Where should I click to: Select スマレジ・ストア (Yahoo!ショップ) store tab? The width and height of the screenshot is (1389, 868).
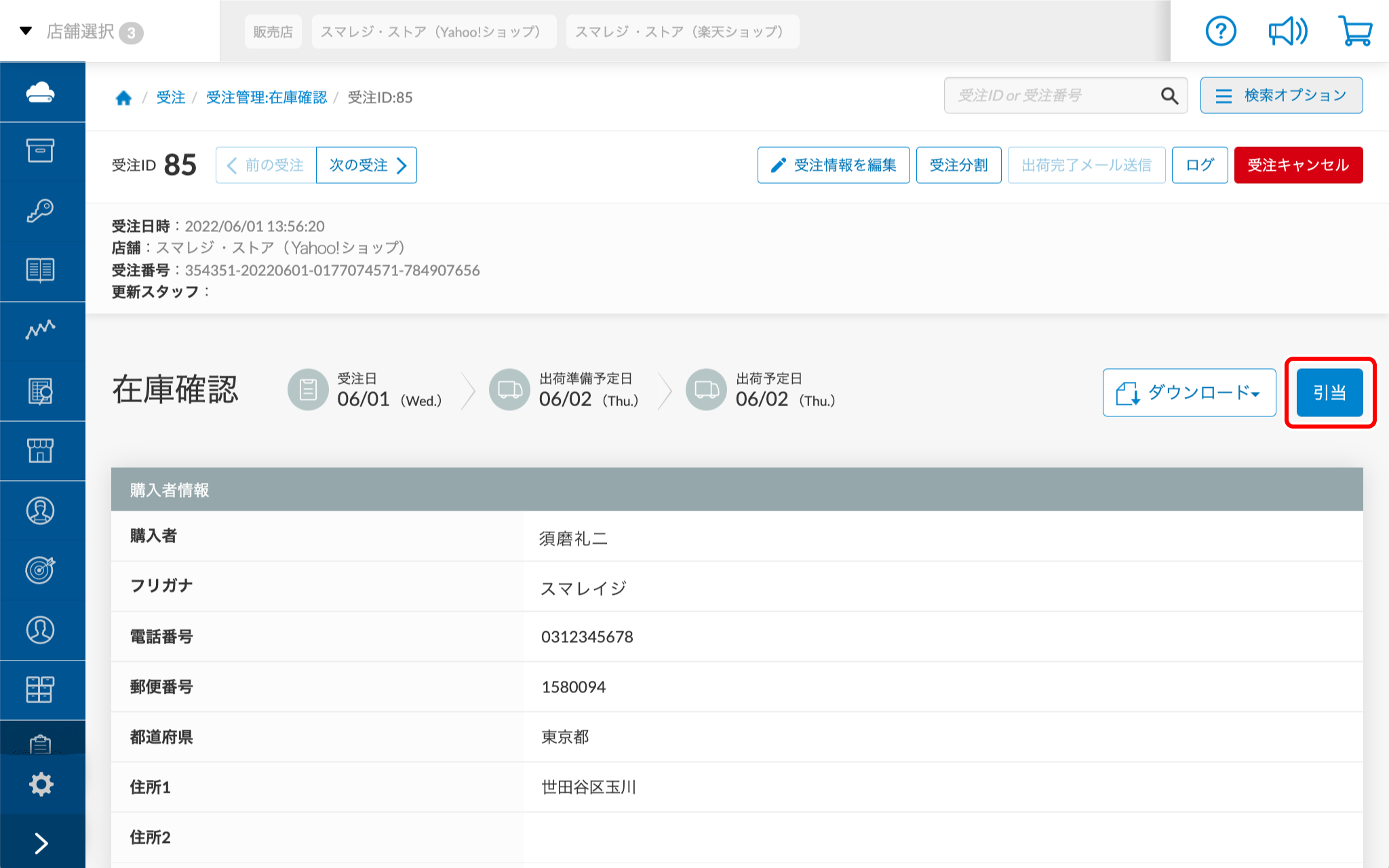point(433,32)
